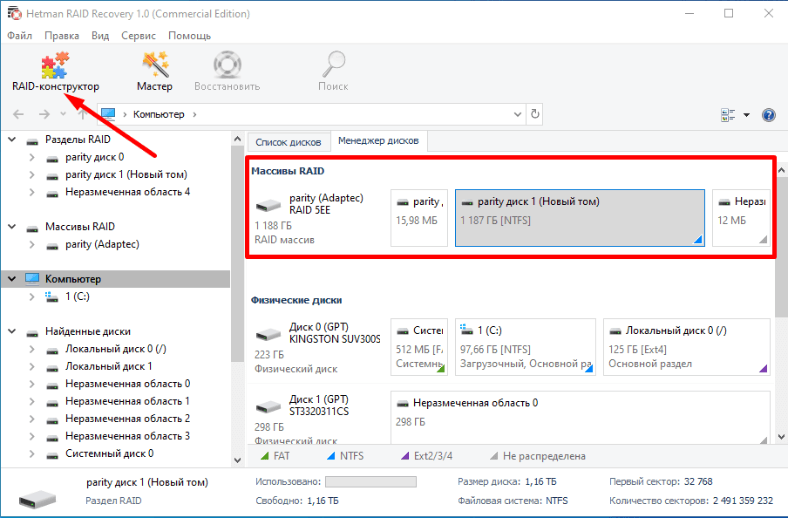Expand parity диск 0 in tree

coord(32,157)
